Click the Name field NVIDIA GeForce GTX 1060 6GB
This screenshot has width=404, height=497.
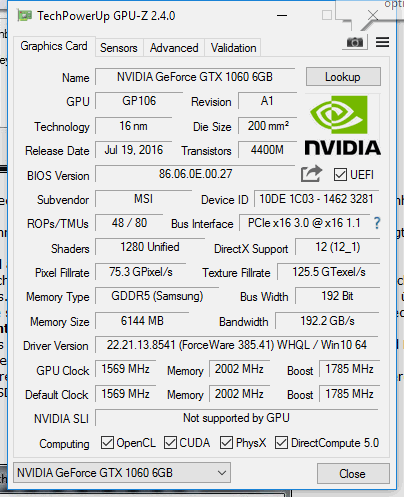point(195,77)
